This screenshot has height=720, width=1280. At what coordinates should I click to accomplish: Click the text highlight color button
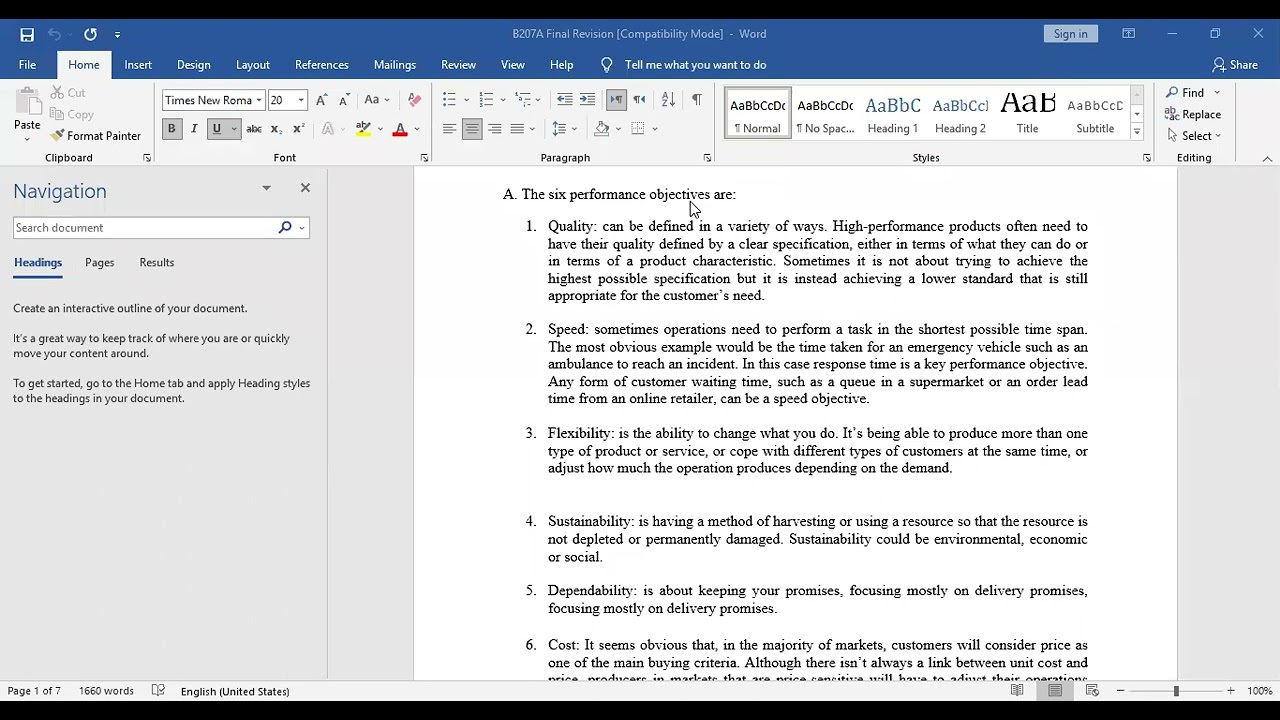(363, 129)
